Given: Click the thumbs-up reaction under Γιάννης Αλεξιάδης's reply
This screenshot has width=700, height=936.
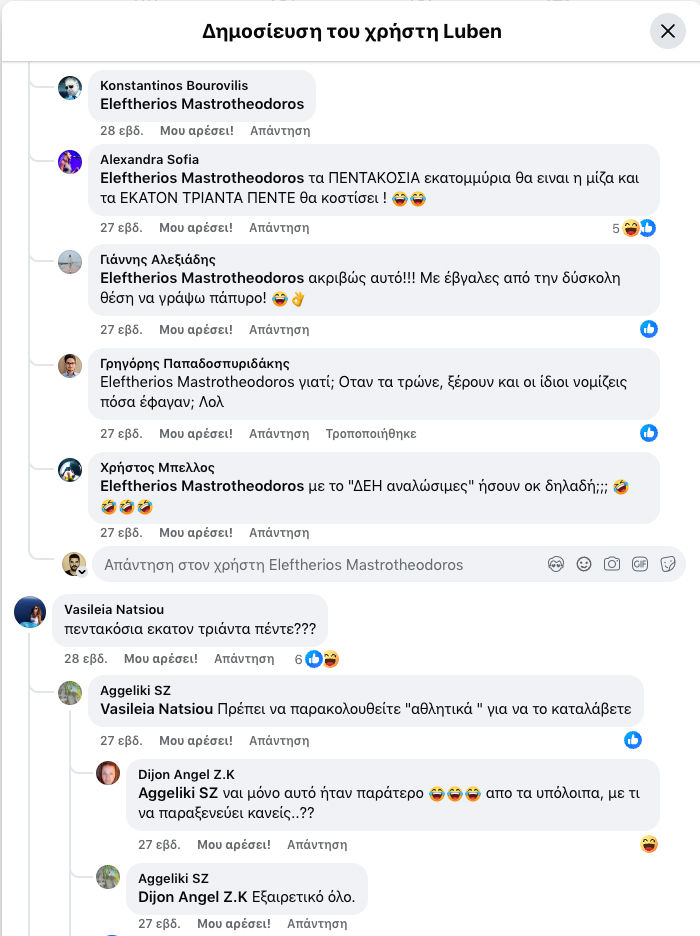Looking at the screenshot, I should pyautogui.click(x=649, y=328).
